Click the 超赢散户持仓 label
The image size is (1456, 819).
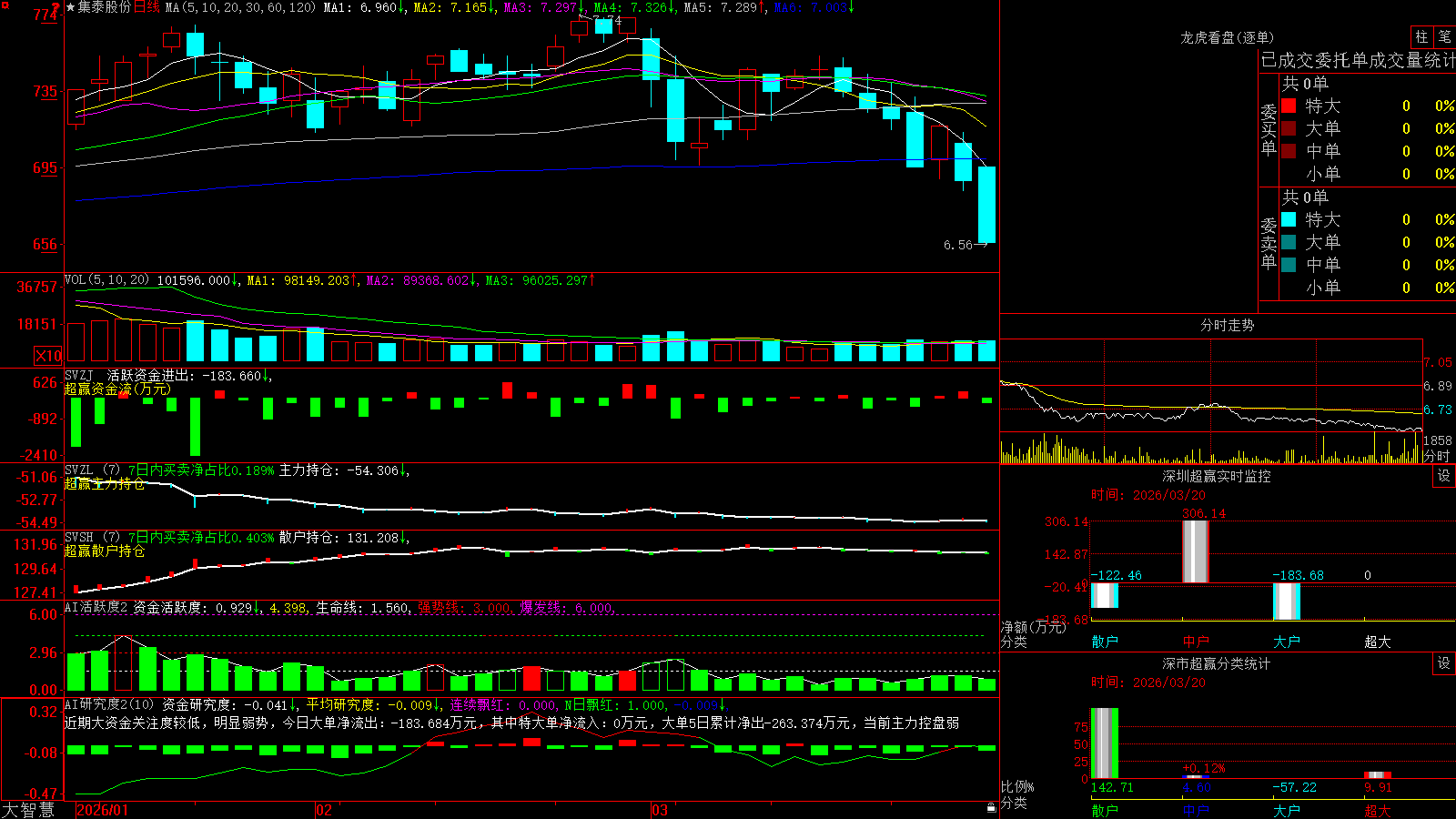click(x=105, y=551)
